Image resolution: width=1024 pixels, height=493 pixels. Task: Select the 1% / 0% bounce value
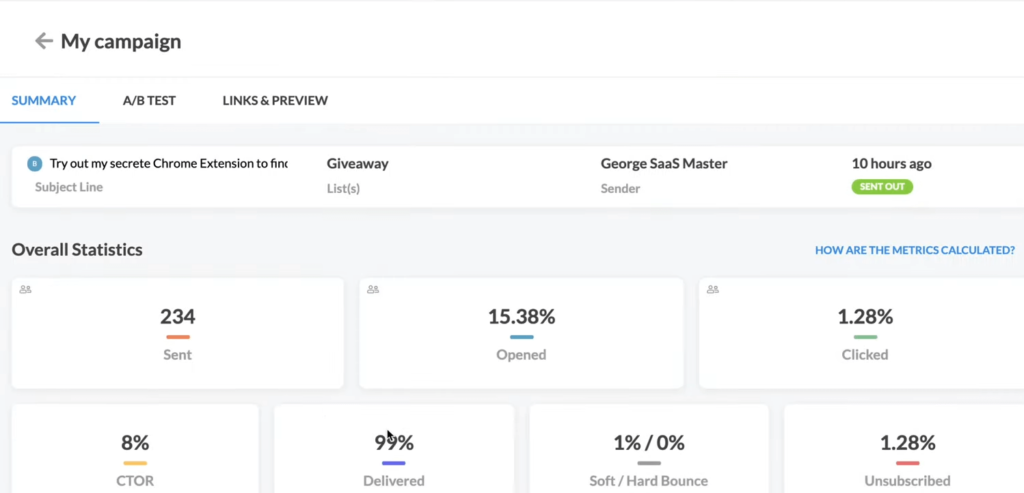click(648, 443)
